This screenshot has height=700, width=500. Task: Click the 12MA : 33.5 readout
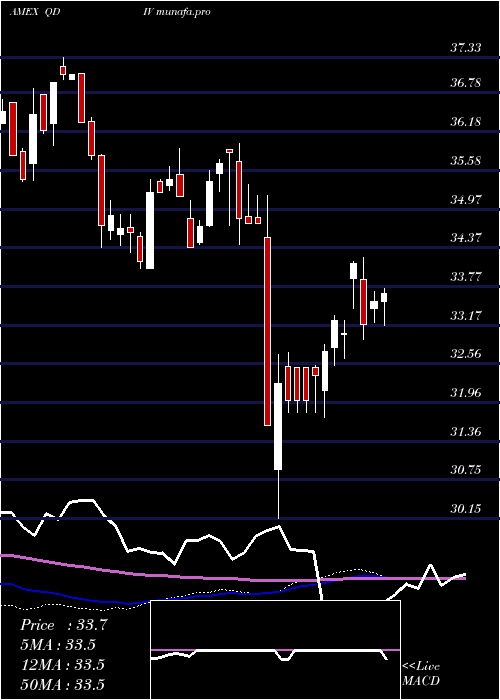coord(62,665)
